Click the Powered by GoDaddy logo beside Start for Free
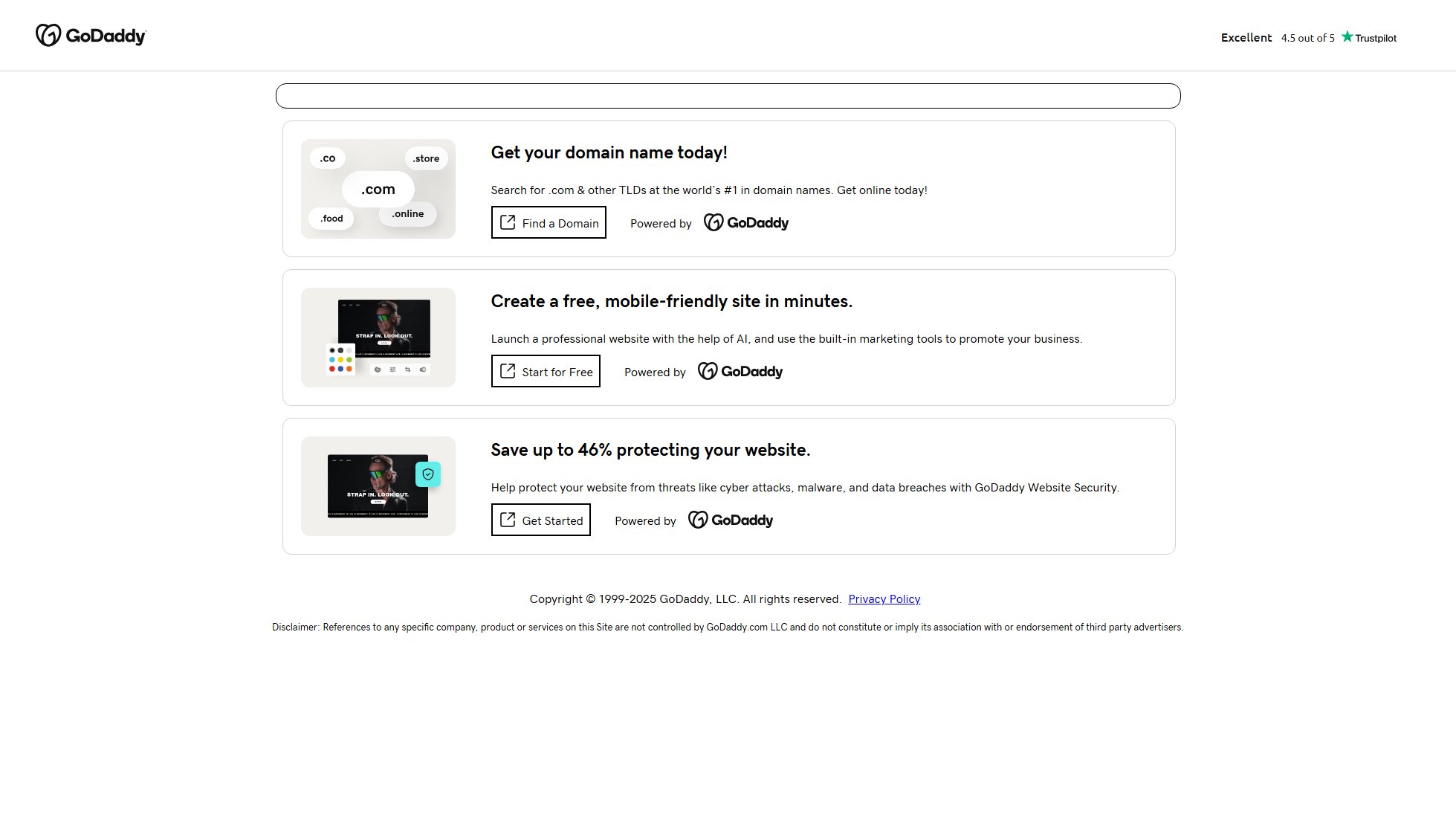The width and height of the screenshot is (1456, 829). [x=740, y=371]
